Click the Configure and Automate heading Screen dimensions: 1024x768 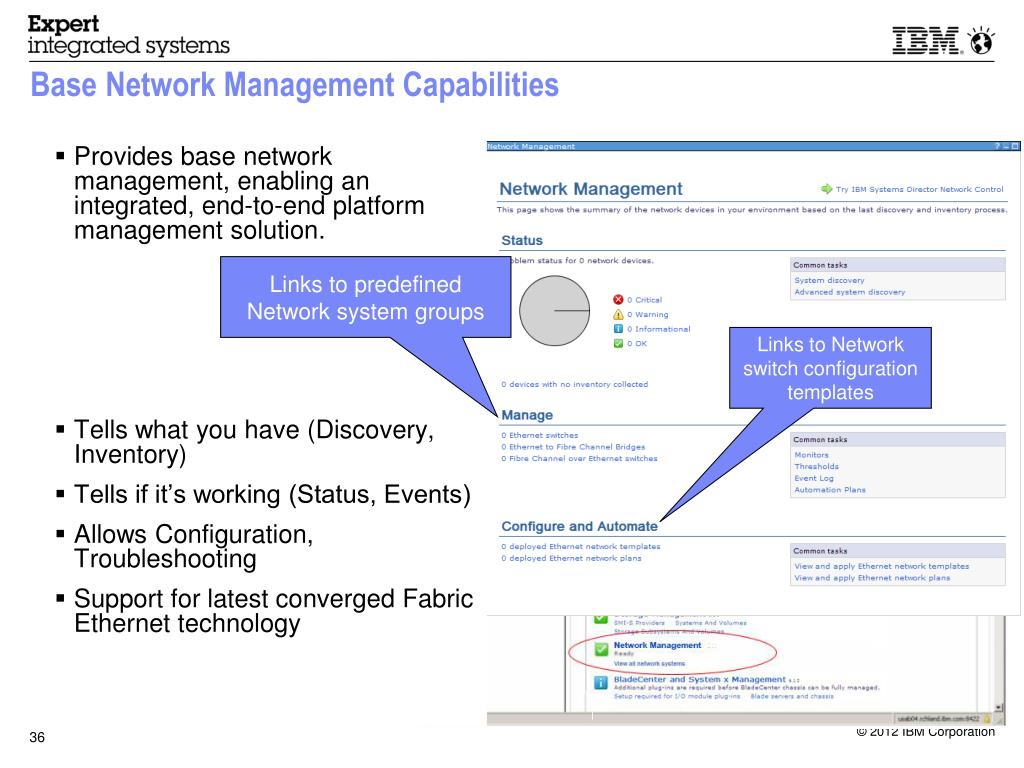(579, 526)
